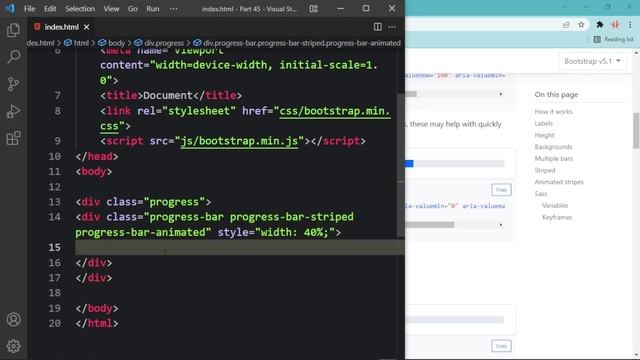This screenshot has width=640, height=360.
Task: Bookmark this page with the star icon
Action: (581, 25)
